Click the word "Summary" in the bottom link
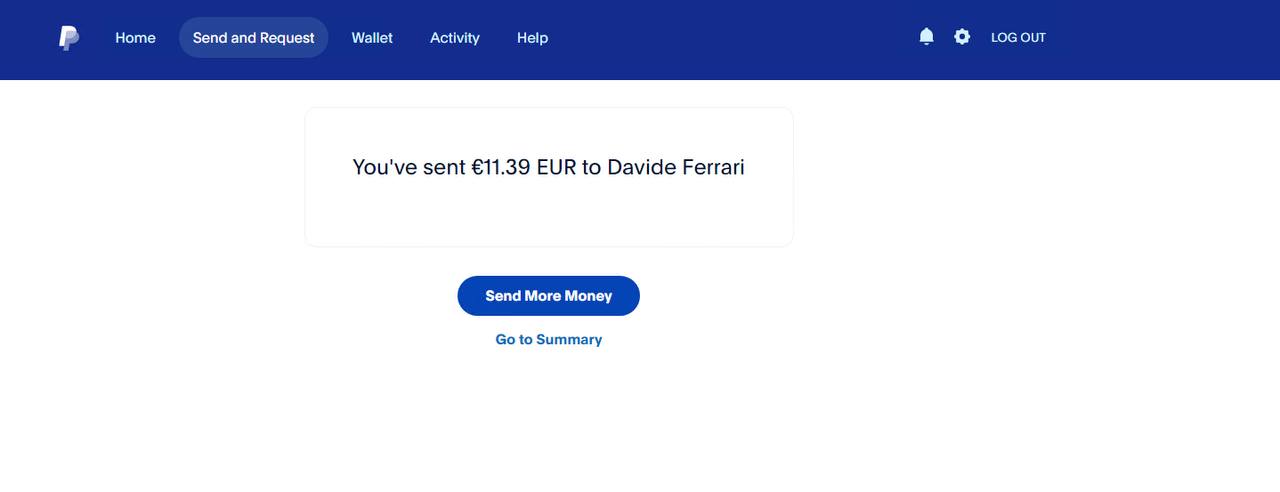1280x492 pixels. tap(569, 340)
